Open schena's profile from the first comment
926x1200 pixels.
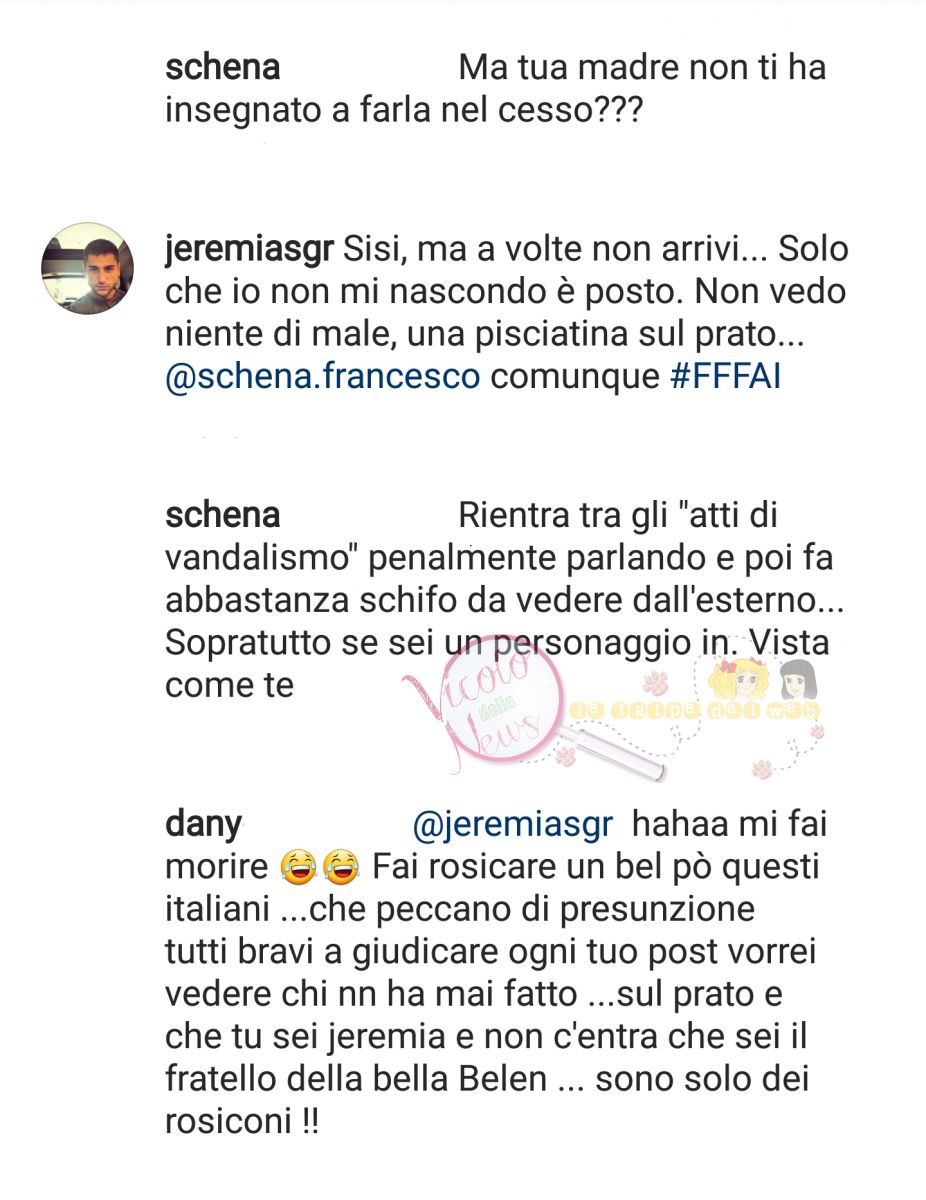(222, 68)
